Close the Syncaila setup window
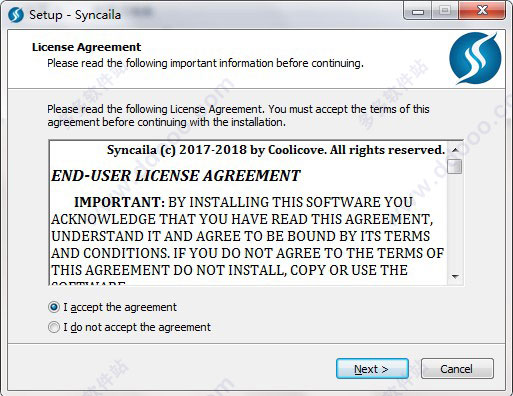The width and height of the screenshot is (513, 396). point(482,11)
